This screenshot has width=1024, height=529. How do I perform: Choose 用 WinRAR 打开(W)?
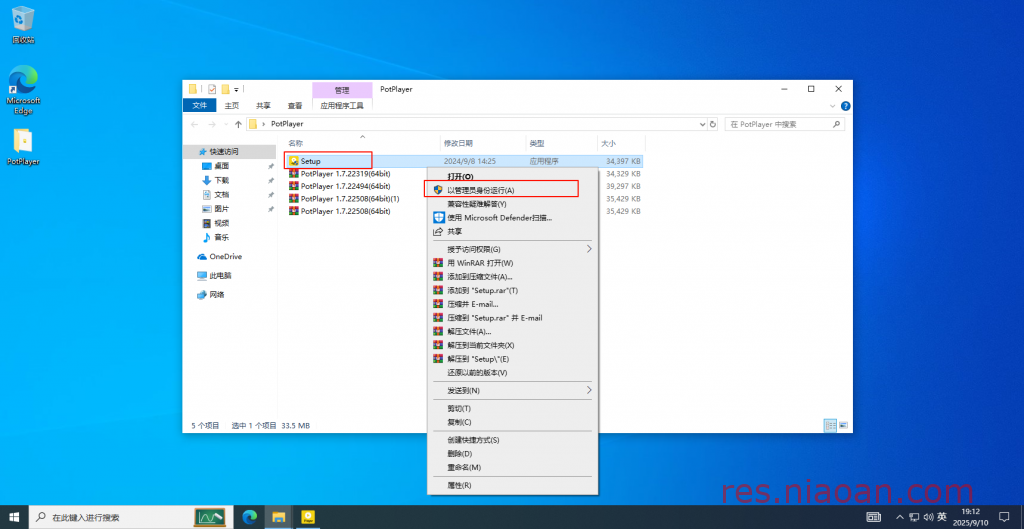pyautogui.click(x=513, y=263)
